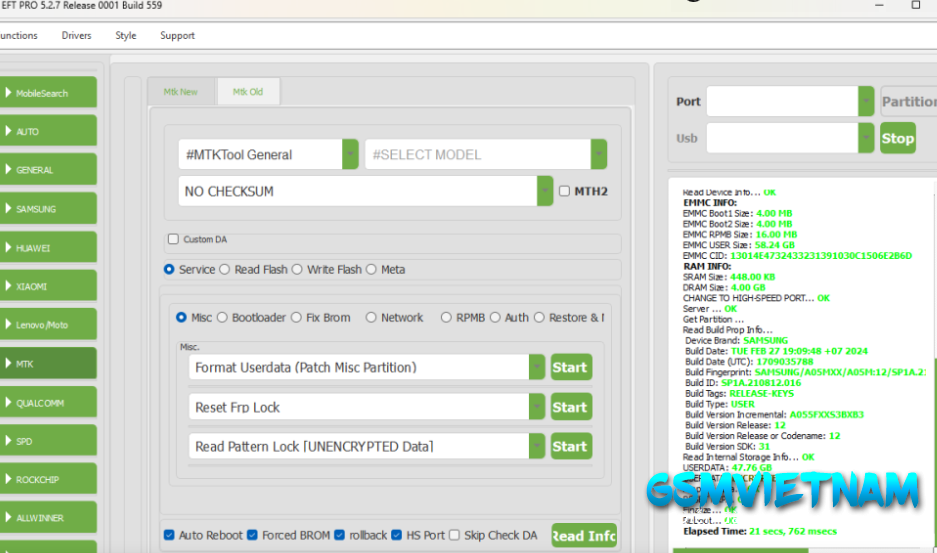937x553 pixels.
Task: Toggle the Auto Reboot checkbox
Action: click(169, 535)
